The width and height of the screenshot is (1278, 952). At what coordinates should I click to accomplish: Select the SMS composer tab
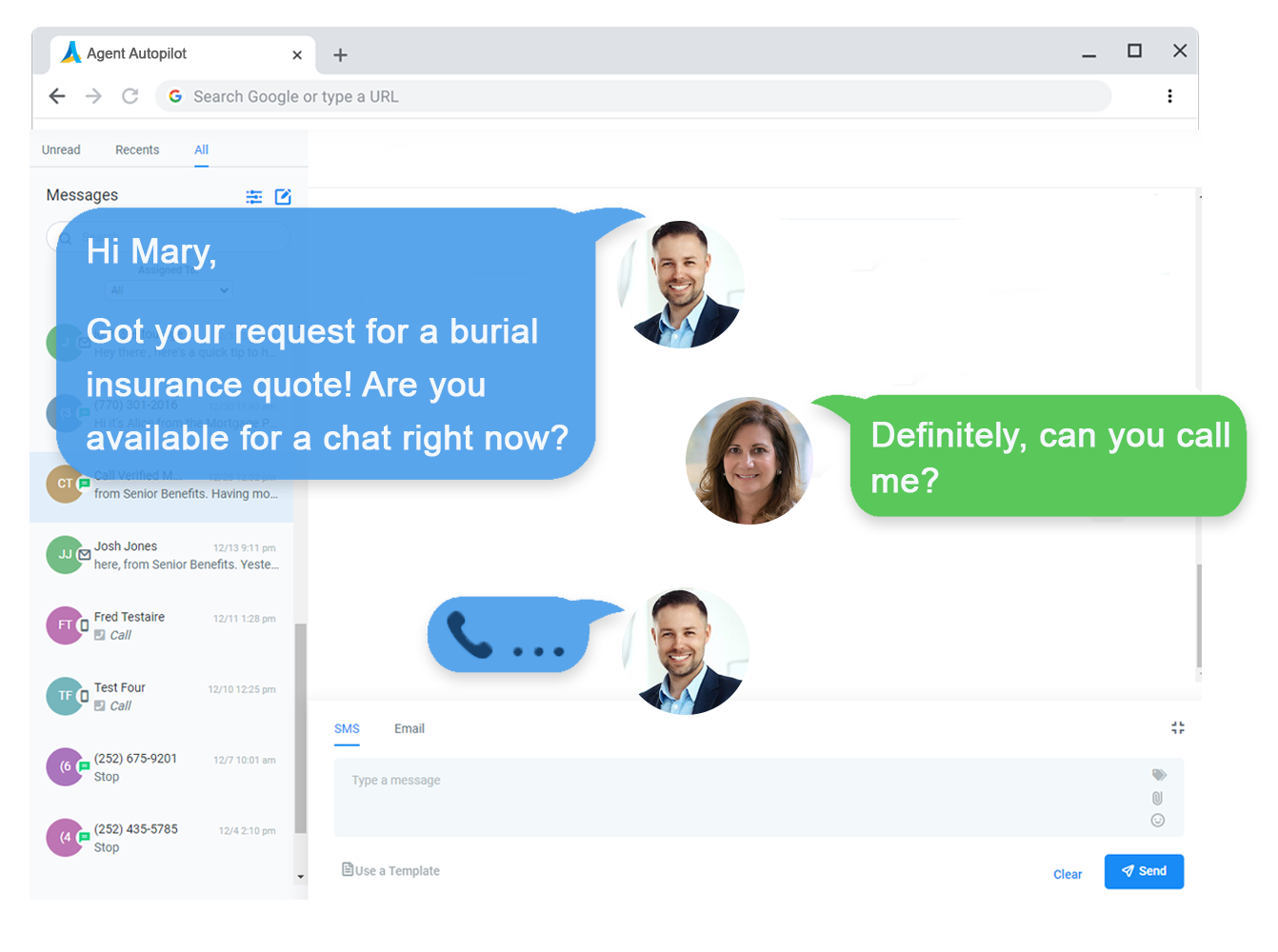pyautogui.click(x=347, y=729)
